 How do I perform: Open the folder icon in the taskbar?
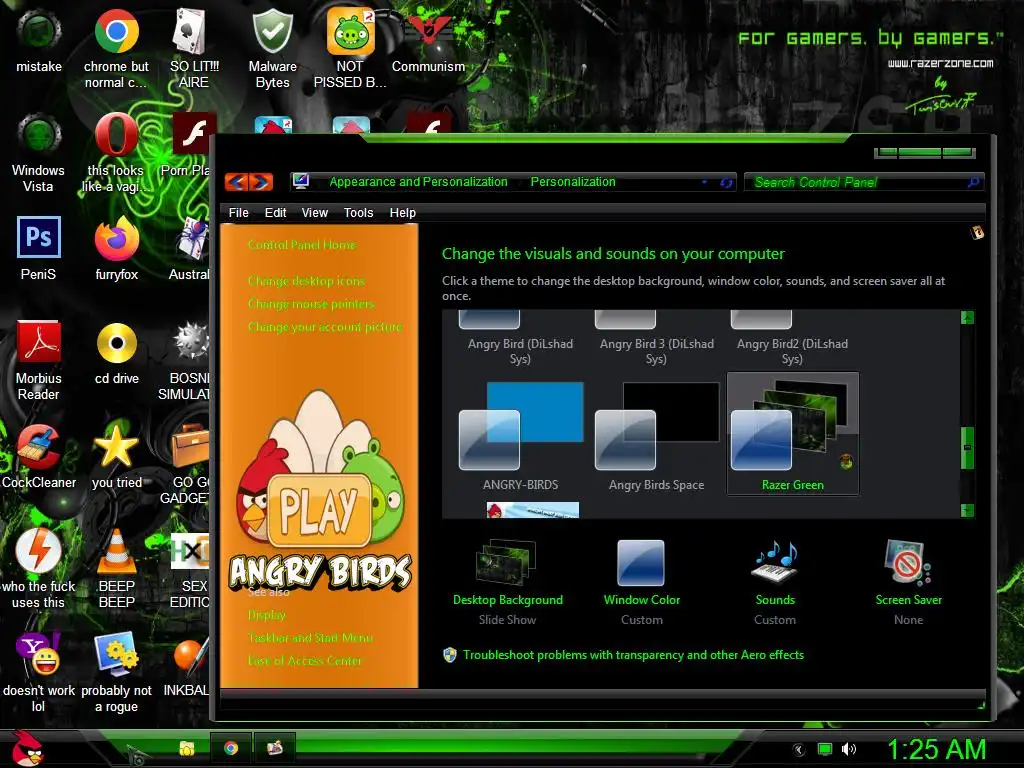pyautogui.click(x=186, y=748)
